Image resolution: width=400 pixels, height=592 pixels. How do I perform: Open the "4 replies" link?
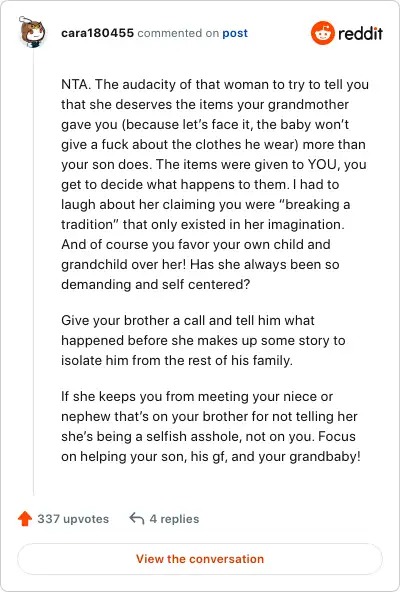[174, 519]
